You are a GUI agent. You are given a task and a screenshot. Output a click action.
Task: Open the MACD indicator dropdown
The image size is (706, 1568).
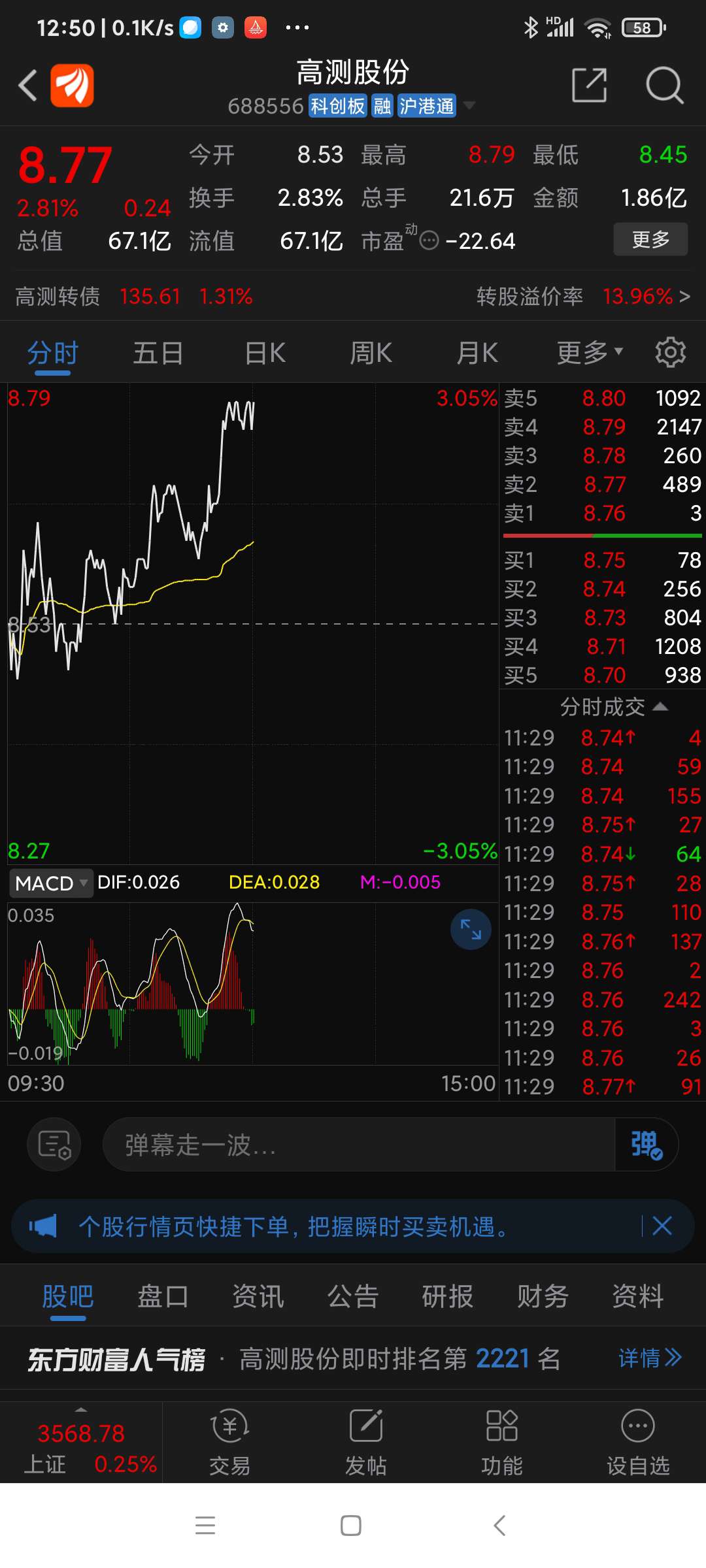pyautogui.click(x=52, y=883)
